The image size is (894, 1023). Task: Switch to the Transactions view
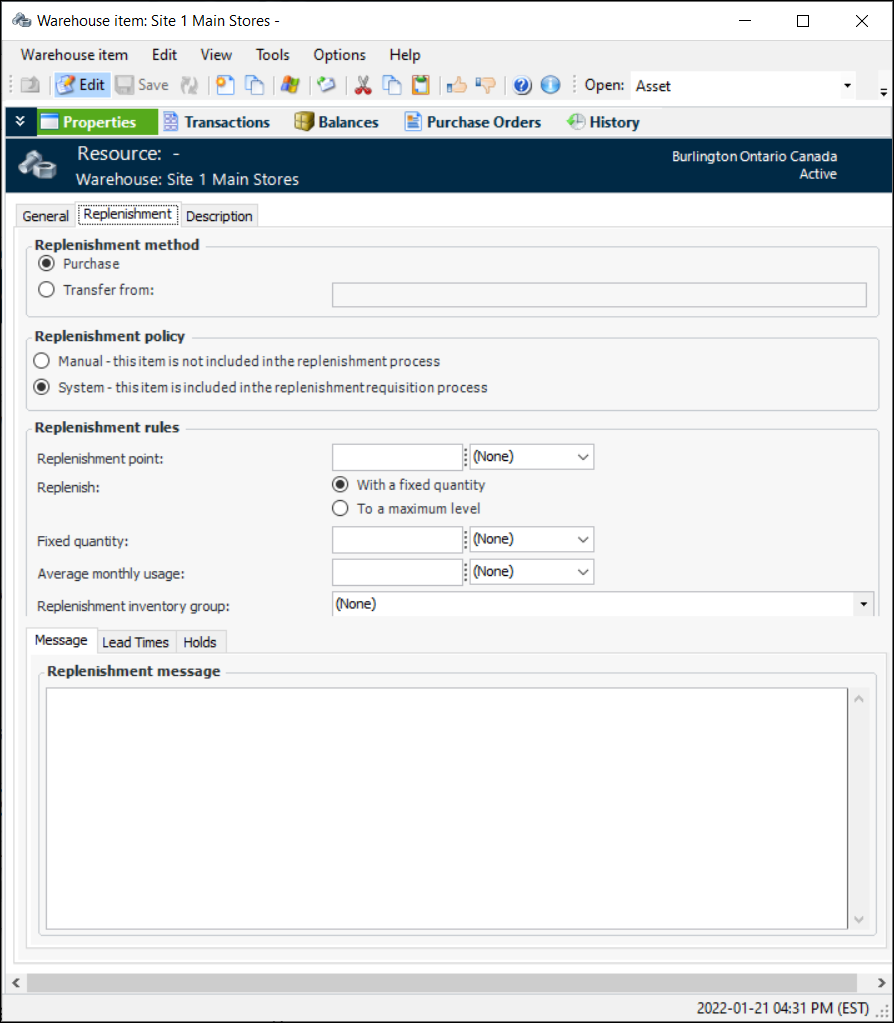[216, 122]
